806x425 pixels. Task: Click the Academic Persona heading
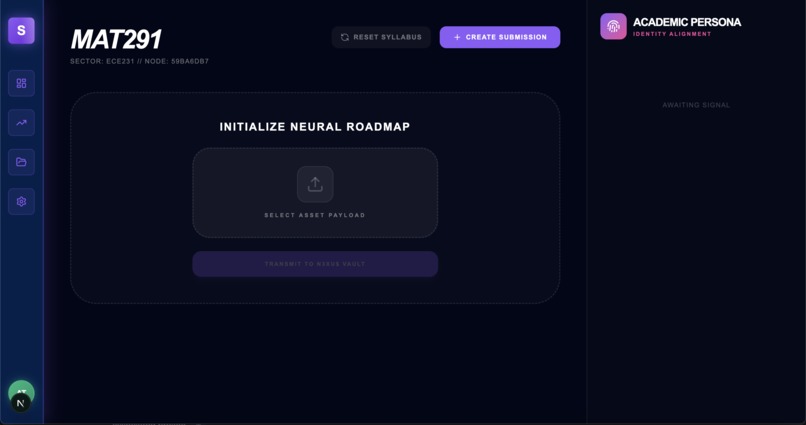[687, 22]
